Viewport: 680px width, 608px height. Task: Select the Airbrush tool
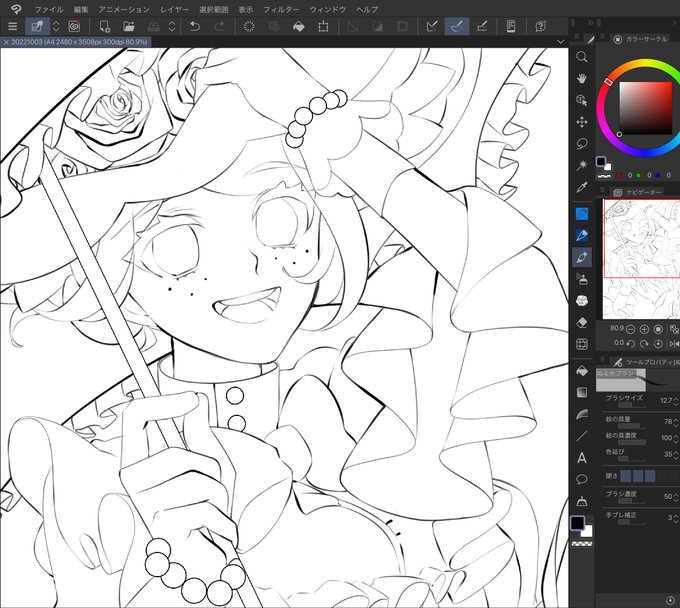coord(582,279)
